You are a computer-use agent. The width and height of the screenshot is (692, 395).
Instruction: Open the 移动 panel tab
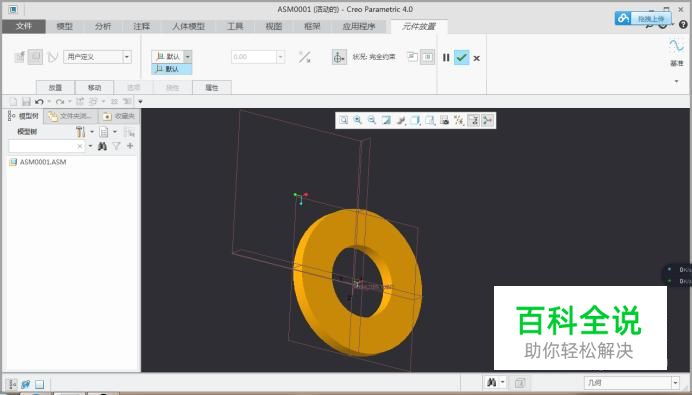pos(94,87)
